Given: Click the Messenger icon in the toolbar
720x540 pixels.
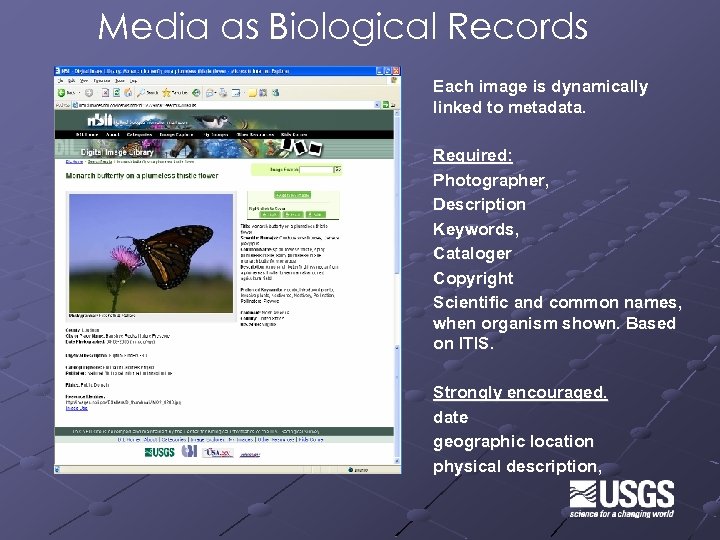Looking at the screenshot, I should tap(276, 93).
